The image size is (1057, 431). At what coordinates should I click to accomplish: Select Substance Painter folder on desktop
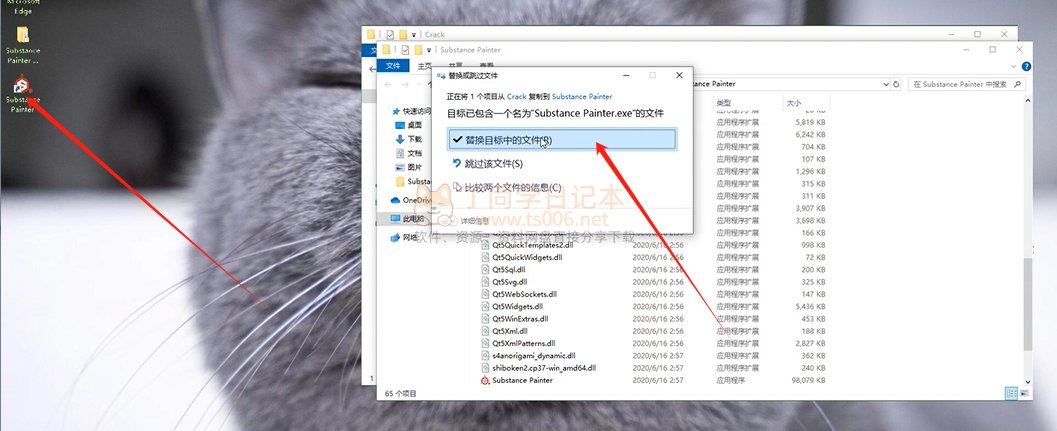22,45
